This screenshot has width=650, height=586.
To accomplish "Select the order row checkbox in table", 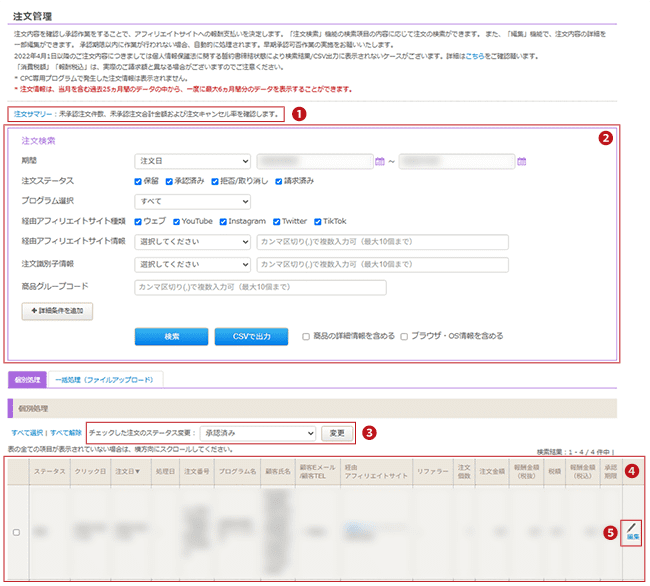I will [x=16, y=532].
